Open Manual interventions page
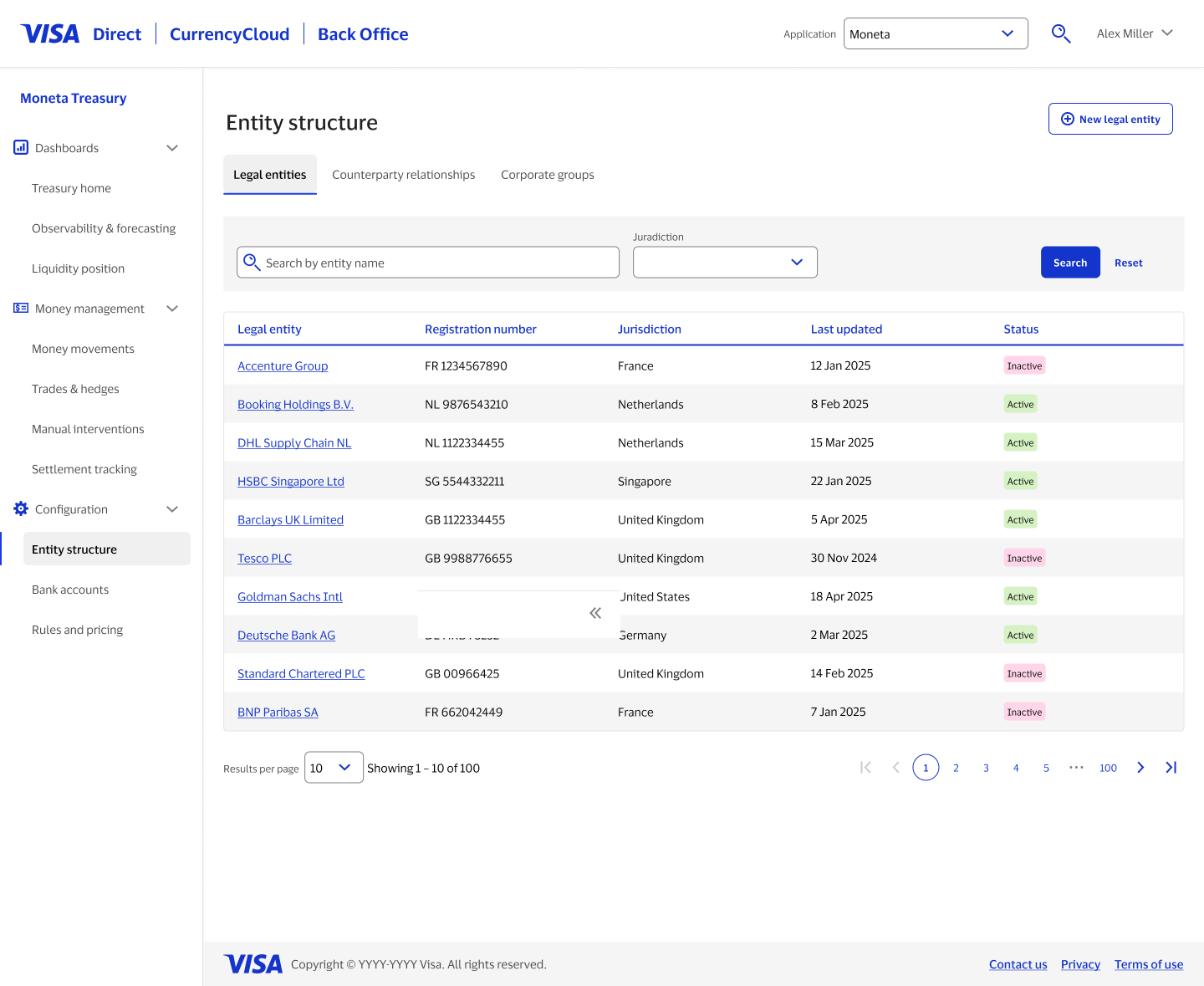This screenshot has width=1204, height=986. point(88,429)
